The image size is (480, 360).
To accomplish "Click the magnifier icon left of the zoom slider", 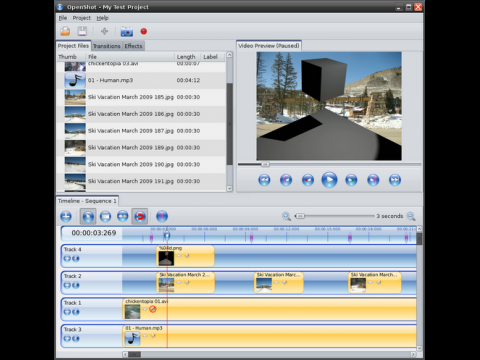I will pyautogui.click(x=286, y=216).
